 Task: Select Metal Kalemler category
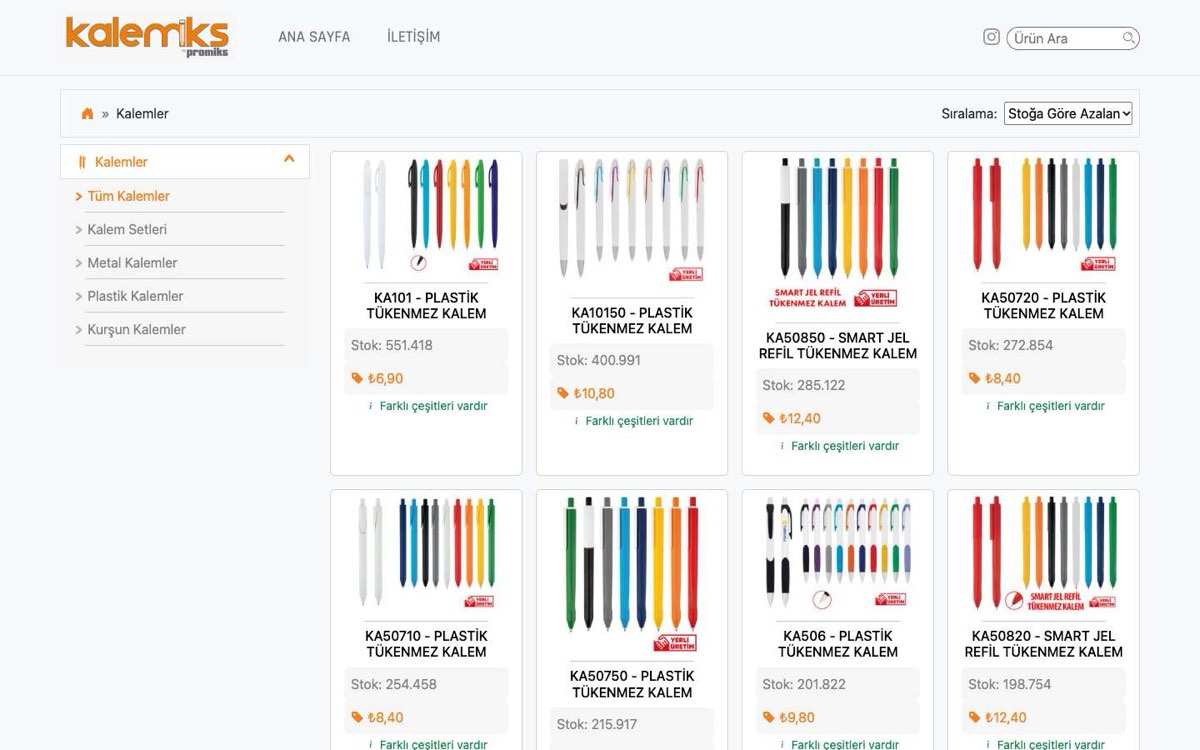point(132,263)
